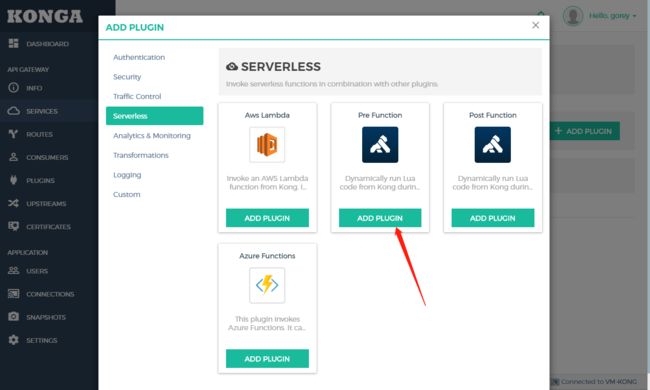The width and height of the screenshot is (650, 390).
Task: Add the Pre Function plugin
Action: pos(380,218)
